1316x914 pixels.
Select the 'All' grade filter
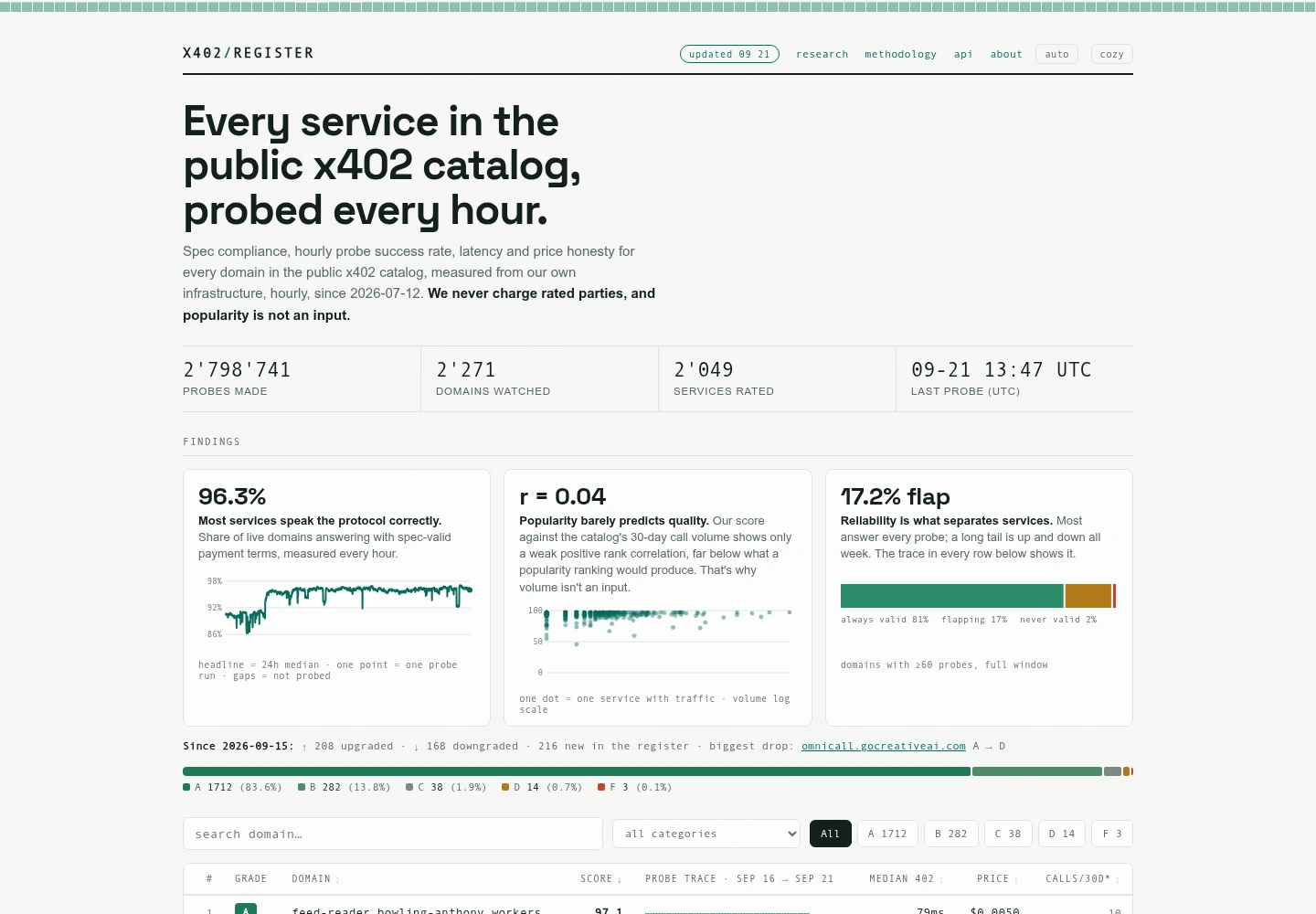(831, 834)
